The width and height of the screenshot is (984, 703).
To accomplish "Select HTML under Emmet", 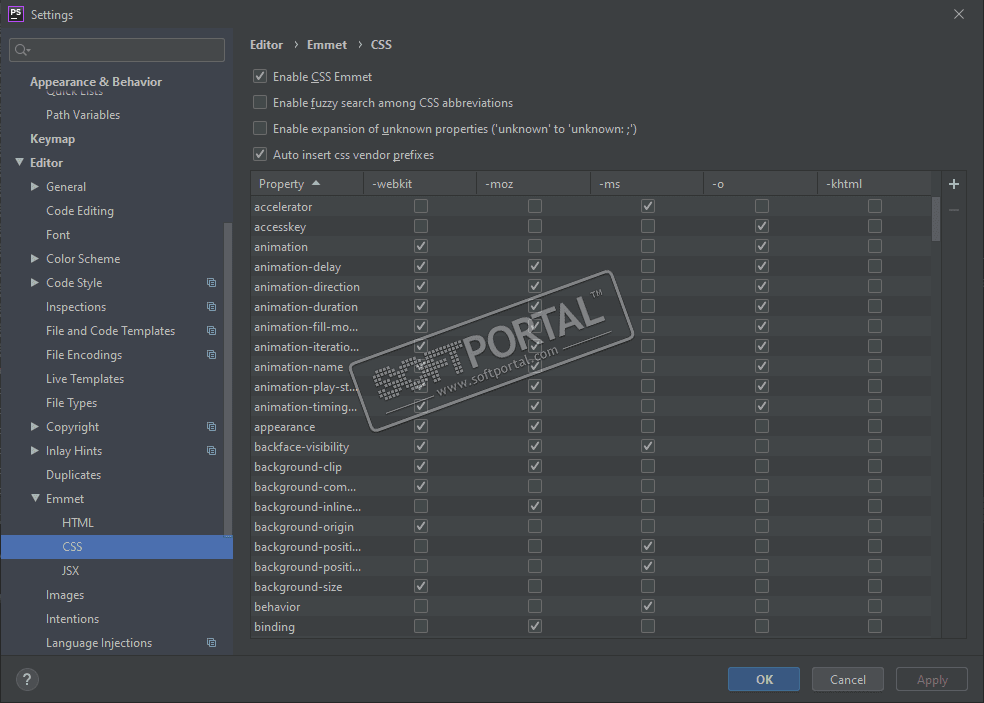I will pyautogui.click(x=78, y=523).
